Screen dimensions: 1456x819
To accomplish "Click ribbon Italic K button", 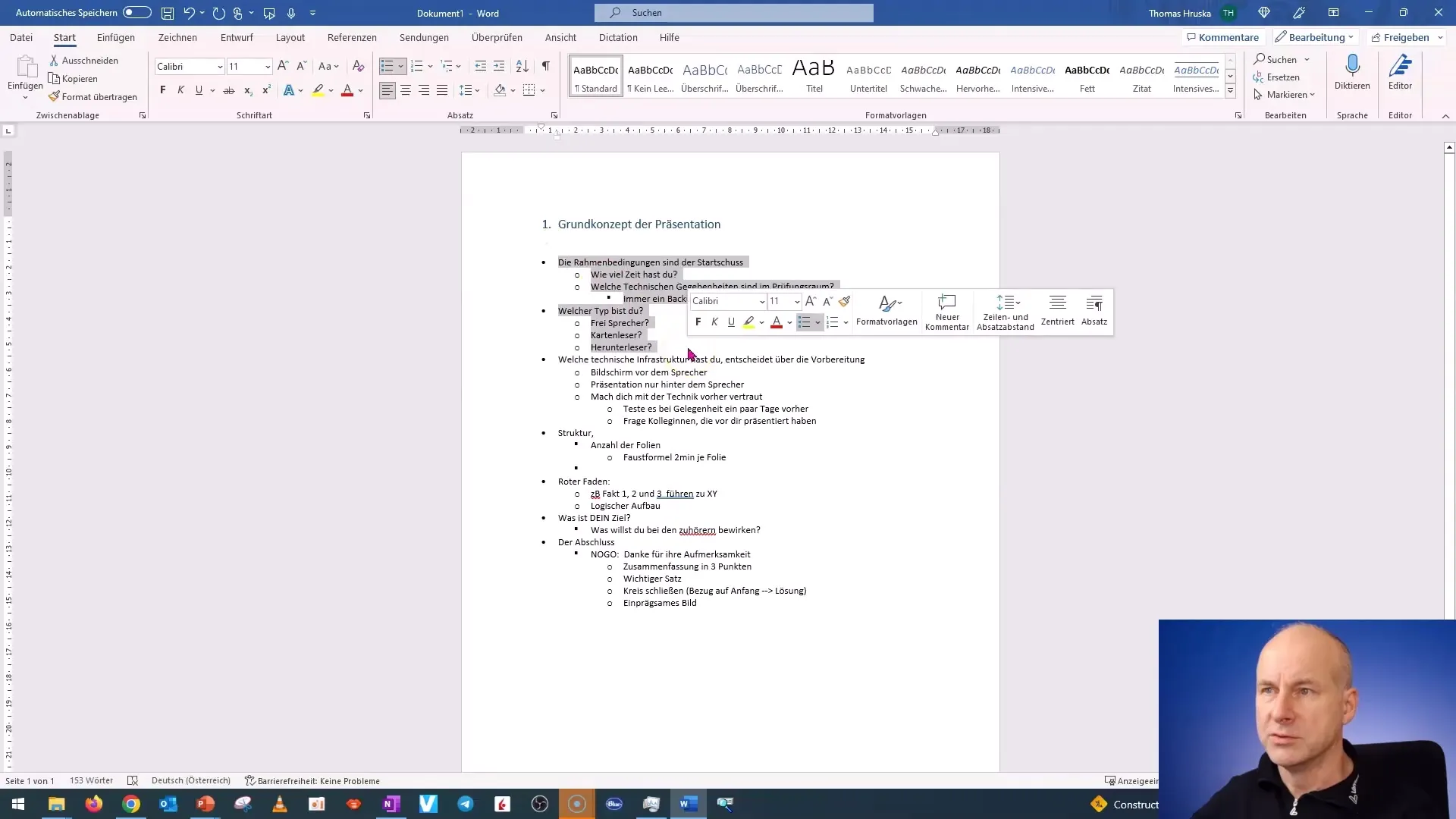I will [x=180, y=90].
